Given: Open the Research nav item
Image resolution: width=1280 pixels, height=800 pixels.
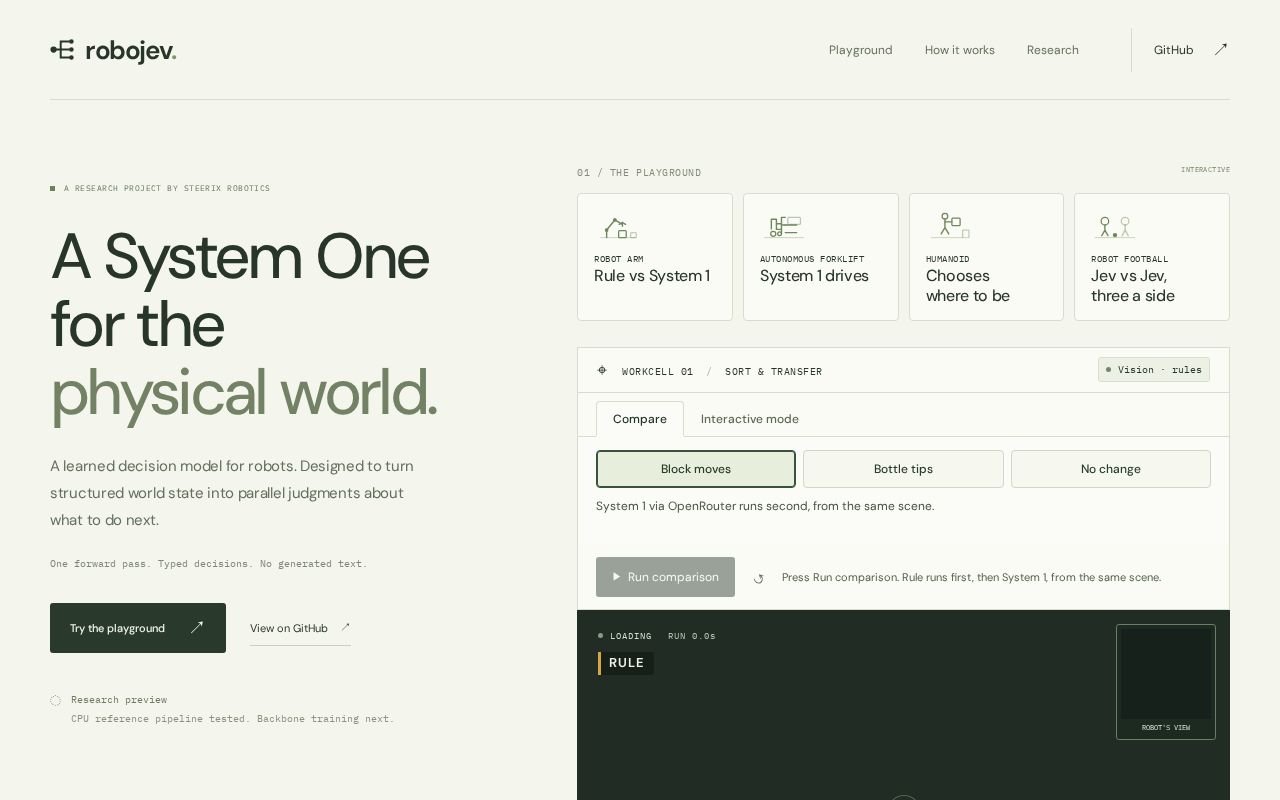Looking at the screenshot, I should 1053,50.
